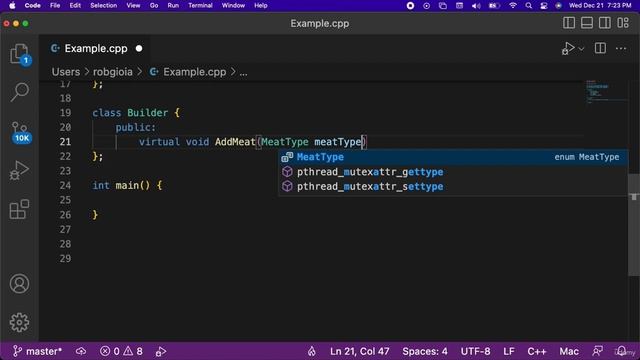Open the notifications bell icon

click(621, 351)
